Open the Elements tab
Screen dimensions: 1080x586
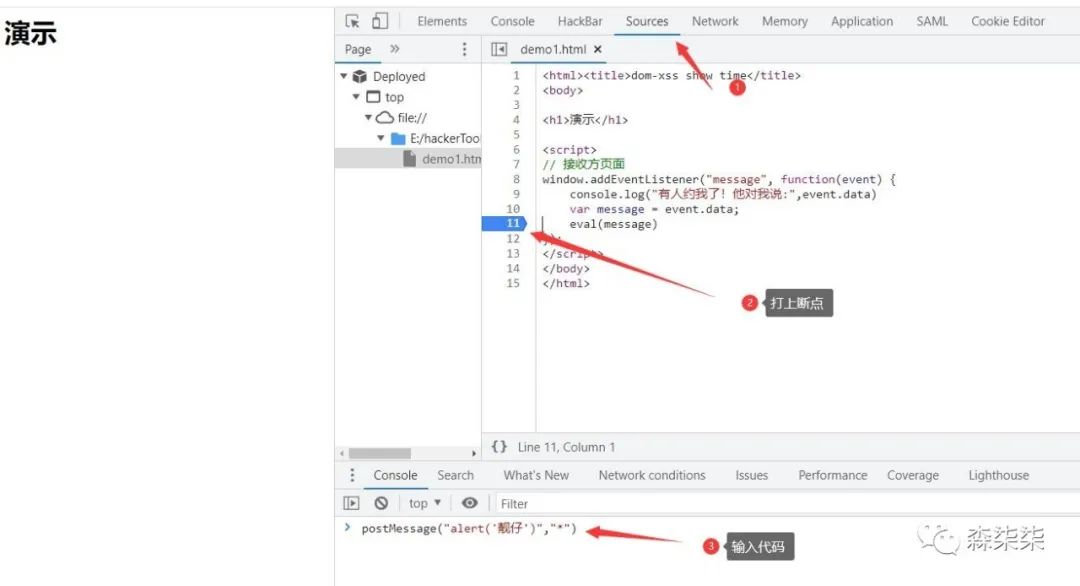tap(442, 21)
